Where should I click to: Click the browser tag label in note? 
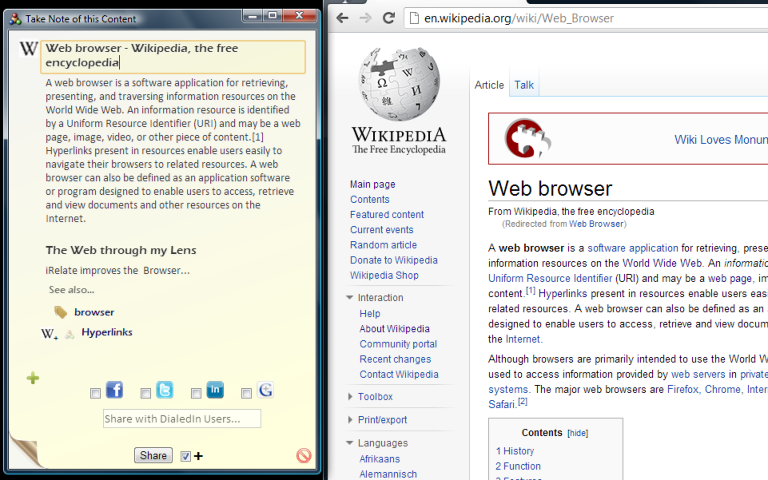click(x=94, y=312)
